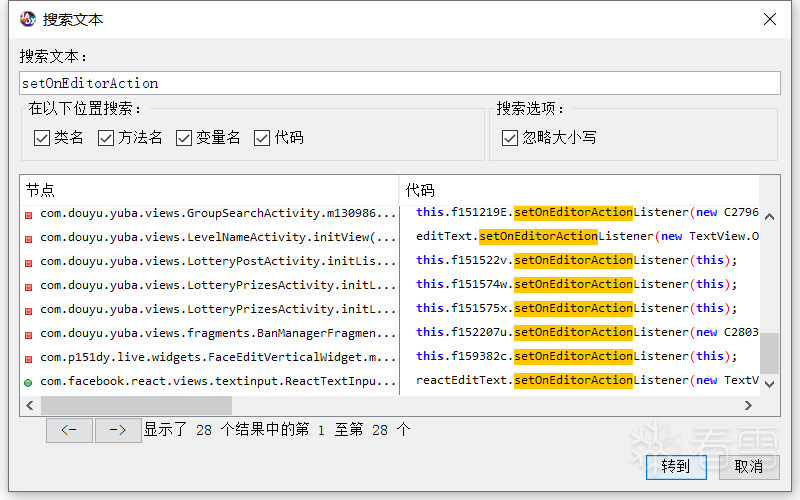Click the method icon of the BanManagerFragmen row
This screenshot has width=800, height=500.
click(29, 335)
